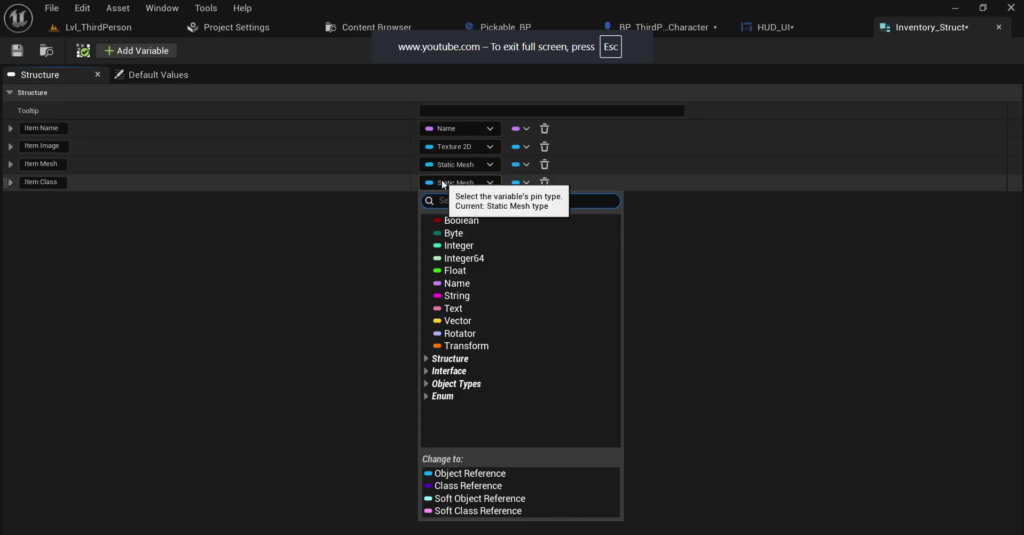Click the Browse to asset icon in toolbar
Viewport: 1024px width, 535px height.
point(46,50)
